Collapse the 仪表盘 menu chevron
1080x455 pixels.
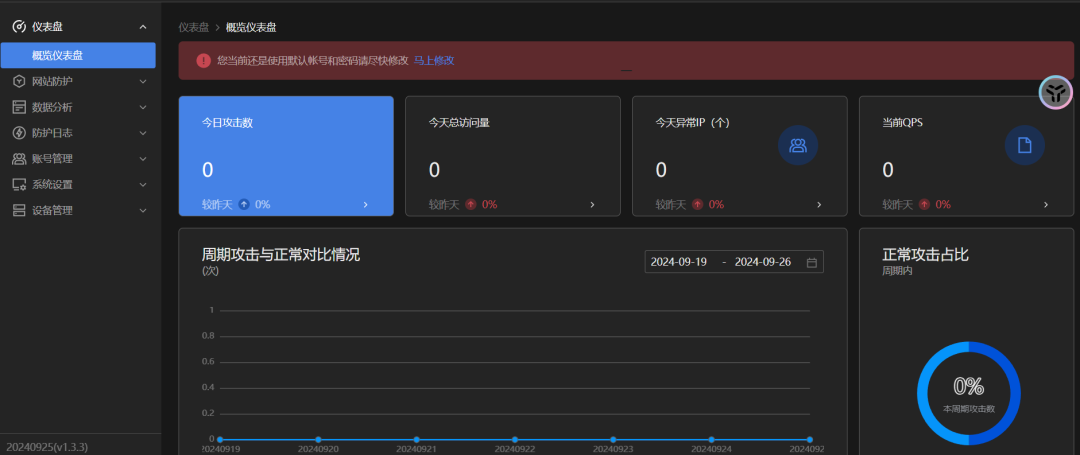pyautogui.click(x=143, y=27)
